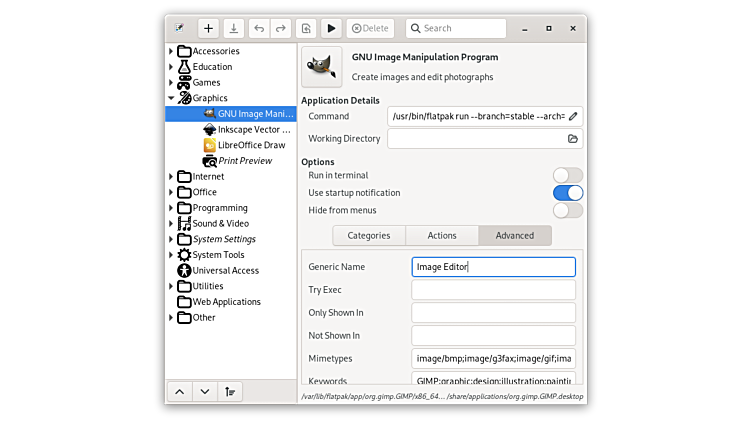This screenshot has width=752, height=423.
Task: Browse for a working directory folder
Action: click(x=573, y=139)
